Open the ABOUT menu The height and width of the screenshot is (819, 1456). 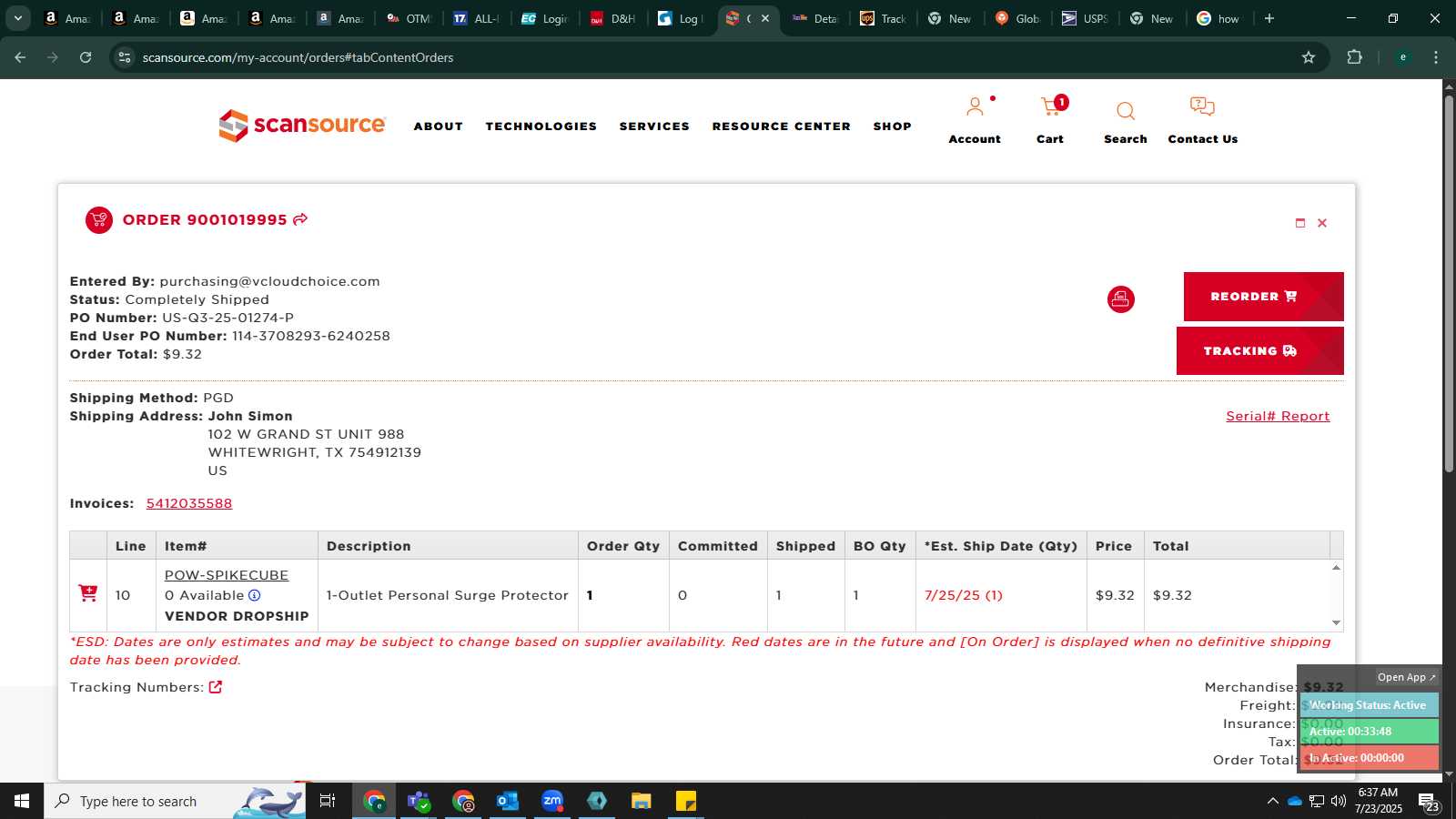(439, 126)
